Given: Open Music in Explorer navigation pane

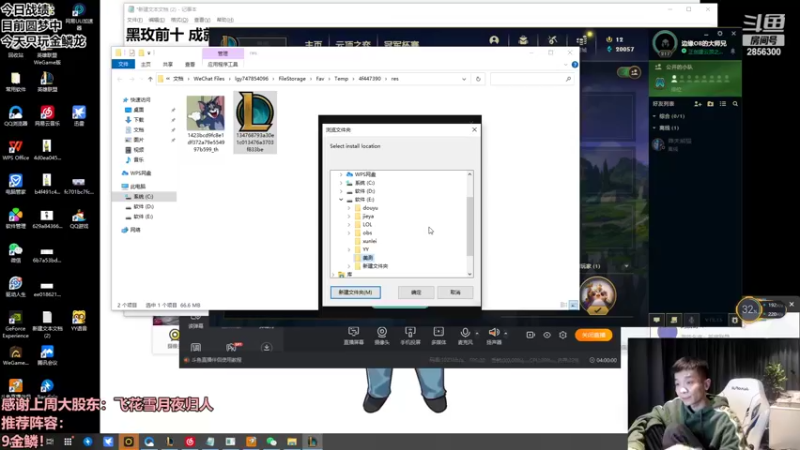Looking at the screenshot, I should (138, 160).
